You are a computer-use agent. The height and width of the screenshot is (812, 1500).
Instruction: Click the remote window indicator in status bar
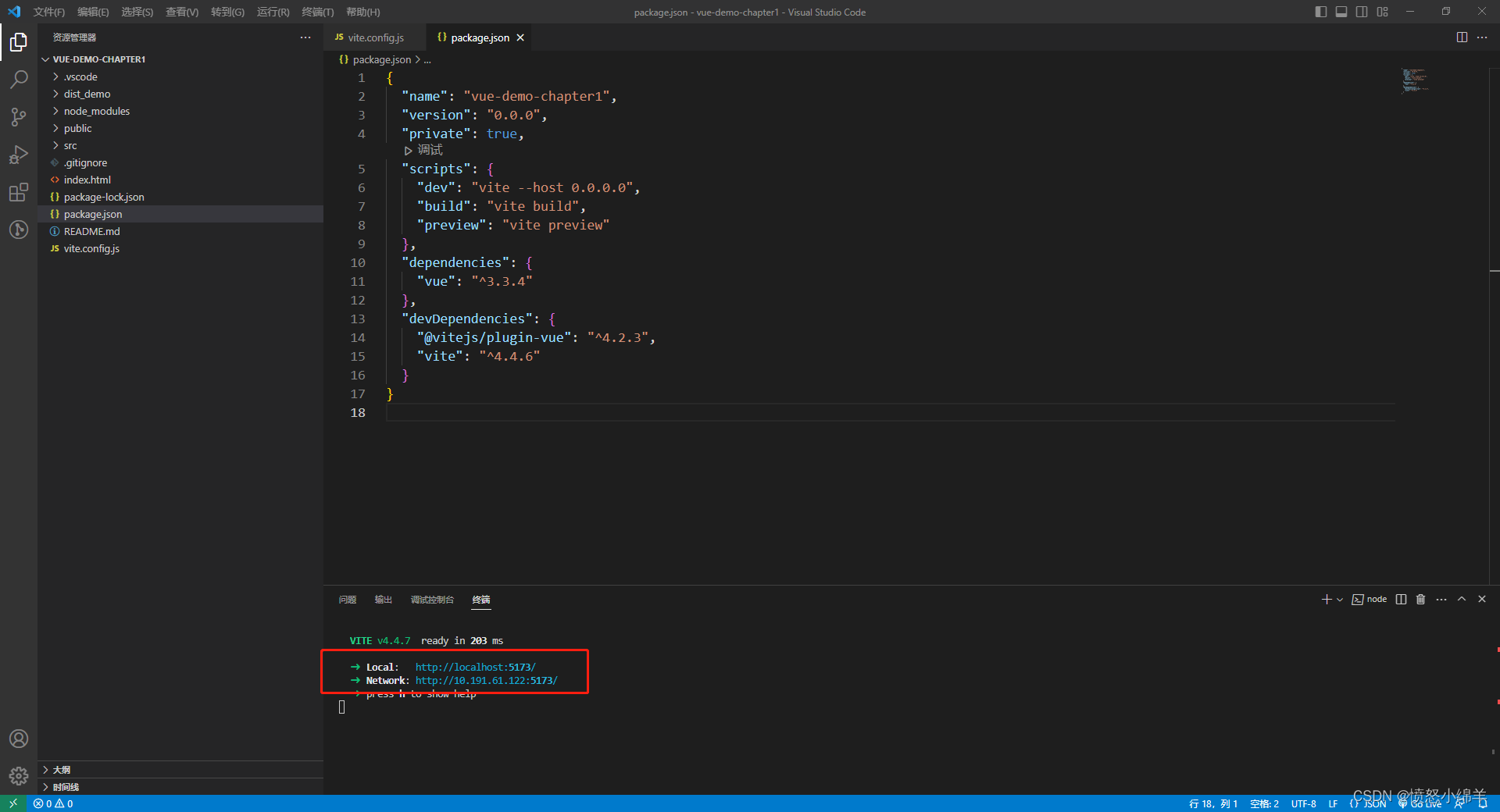[x=13, y=803]
